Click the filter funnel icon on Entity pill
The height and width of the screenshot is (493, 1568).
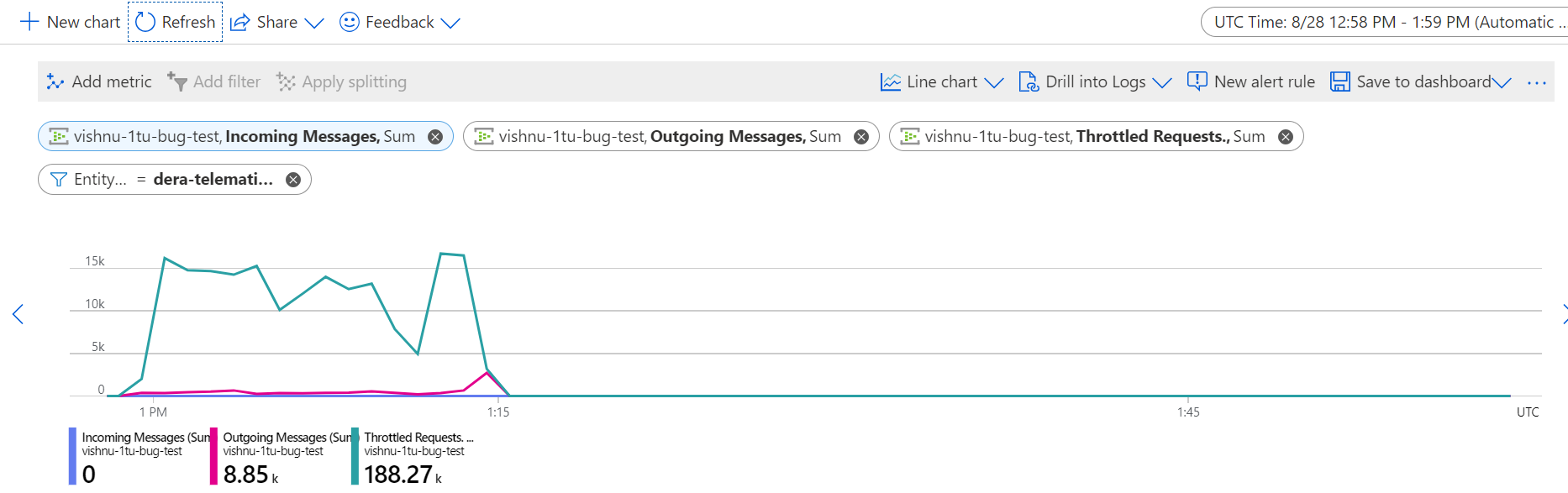(59, 180)
